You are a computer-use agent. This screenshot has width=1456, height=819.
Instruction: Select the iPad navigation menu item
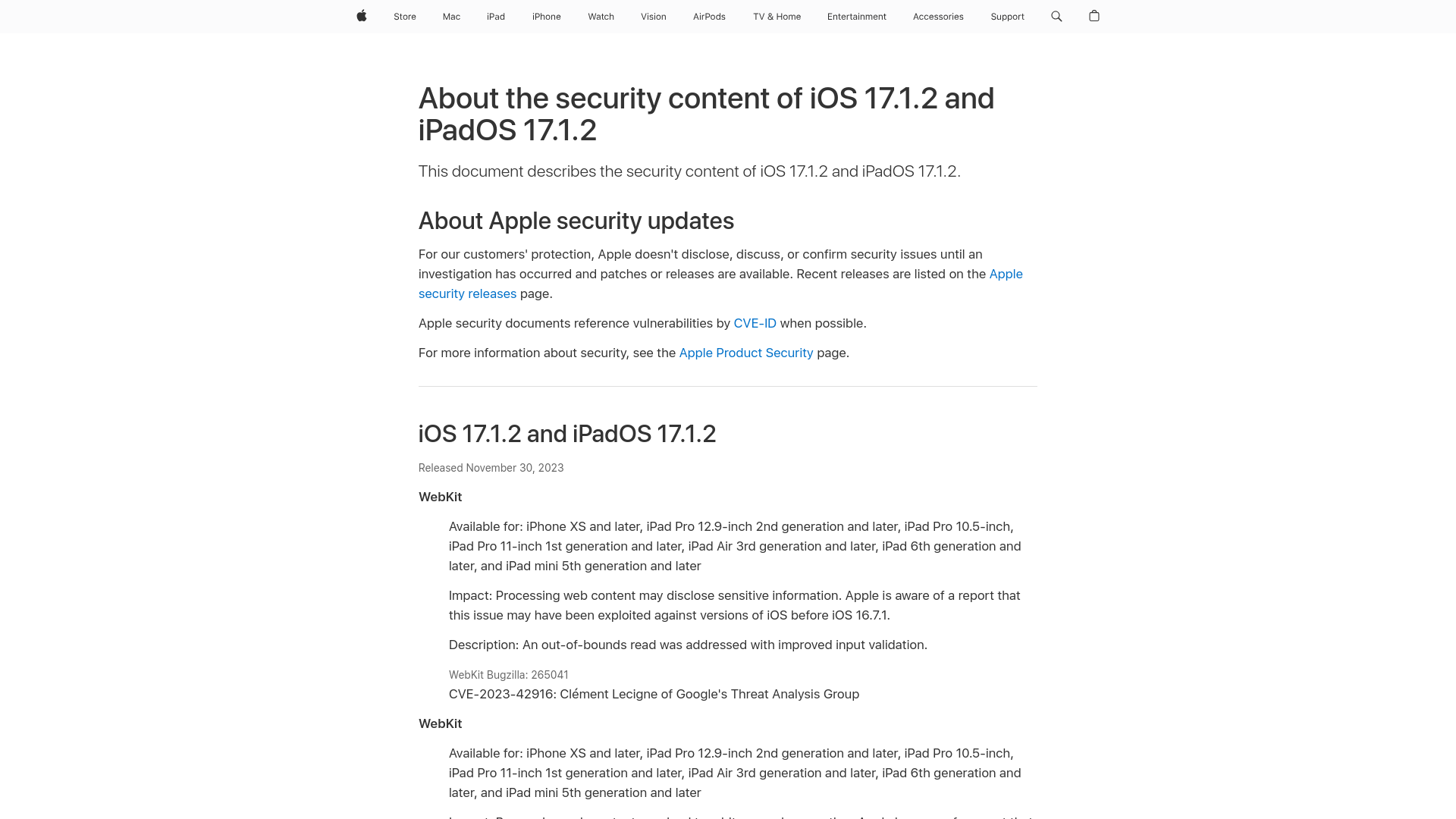point(496,16)
